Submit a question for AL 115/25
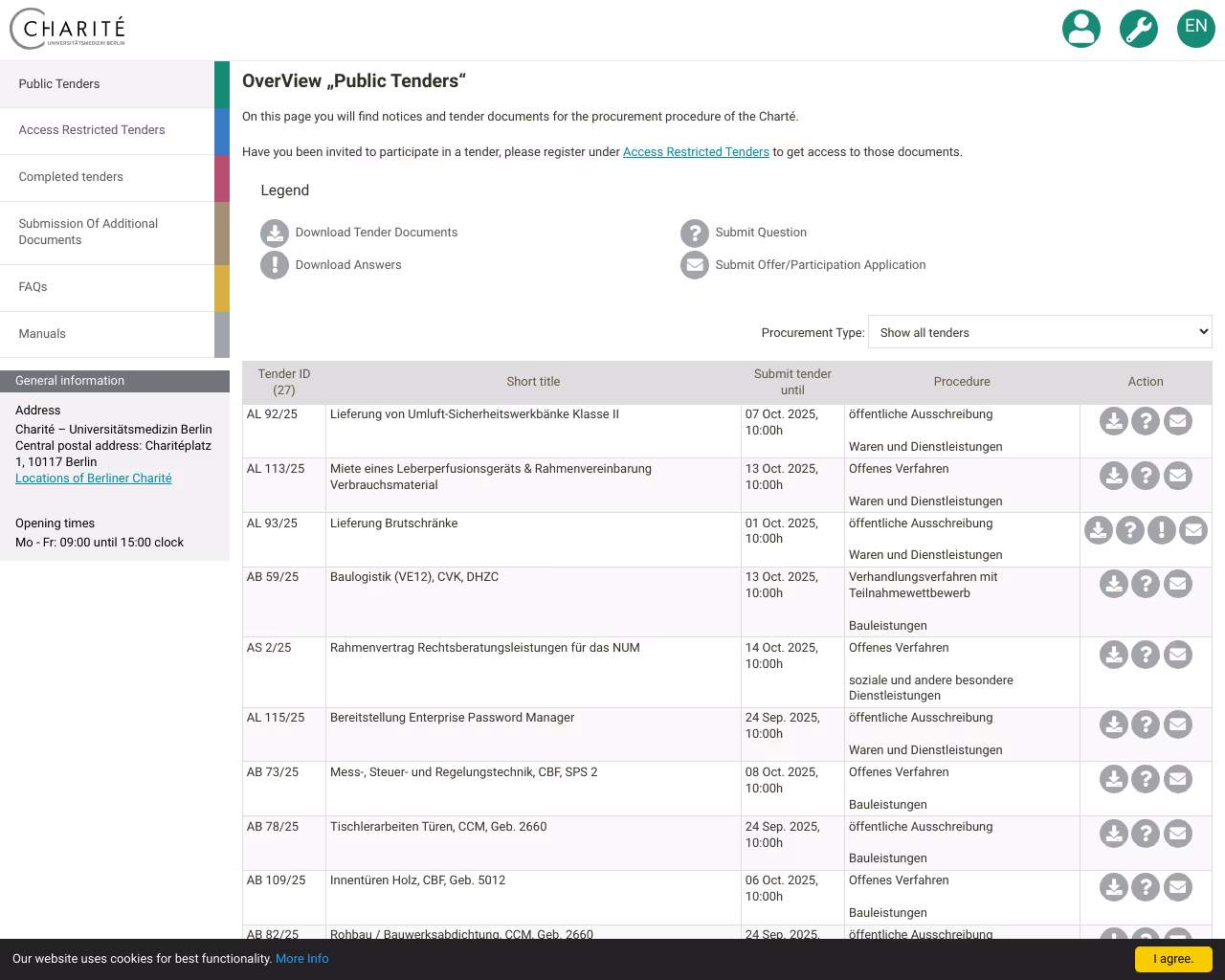This screenshot has height=980, width=1225. pos(1146,724)
